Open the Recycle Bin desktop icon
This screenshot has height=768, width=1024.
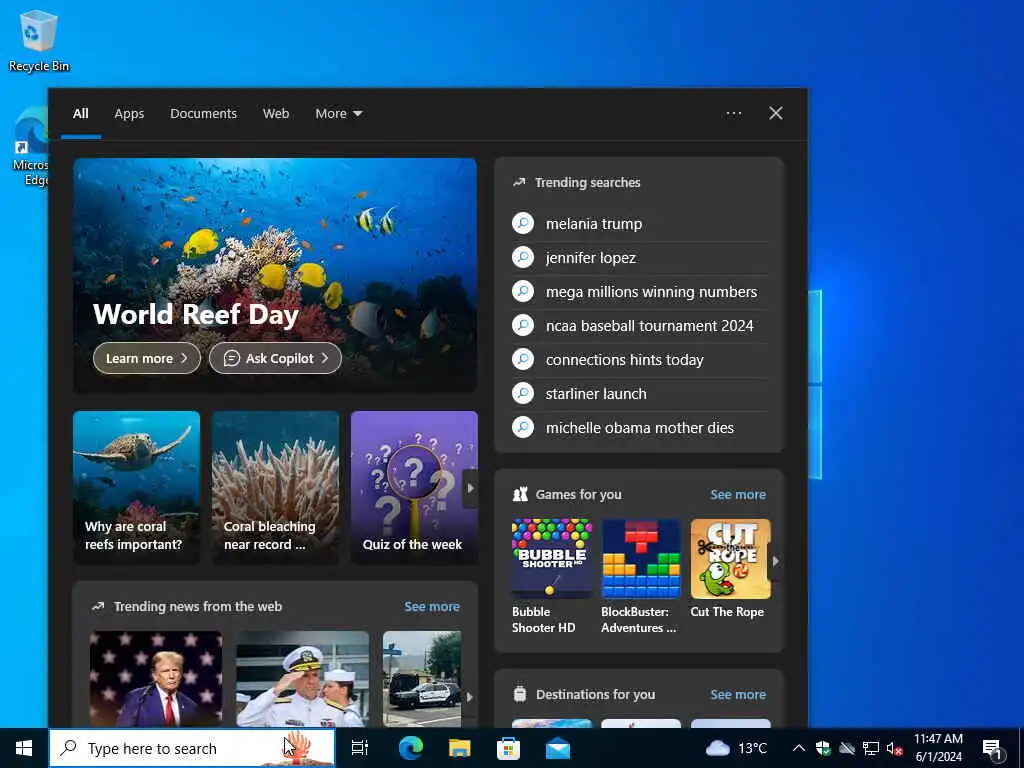tap(38, 40)
